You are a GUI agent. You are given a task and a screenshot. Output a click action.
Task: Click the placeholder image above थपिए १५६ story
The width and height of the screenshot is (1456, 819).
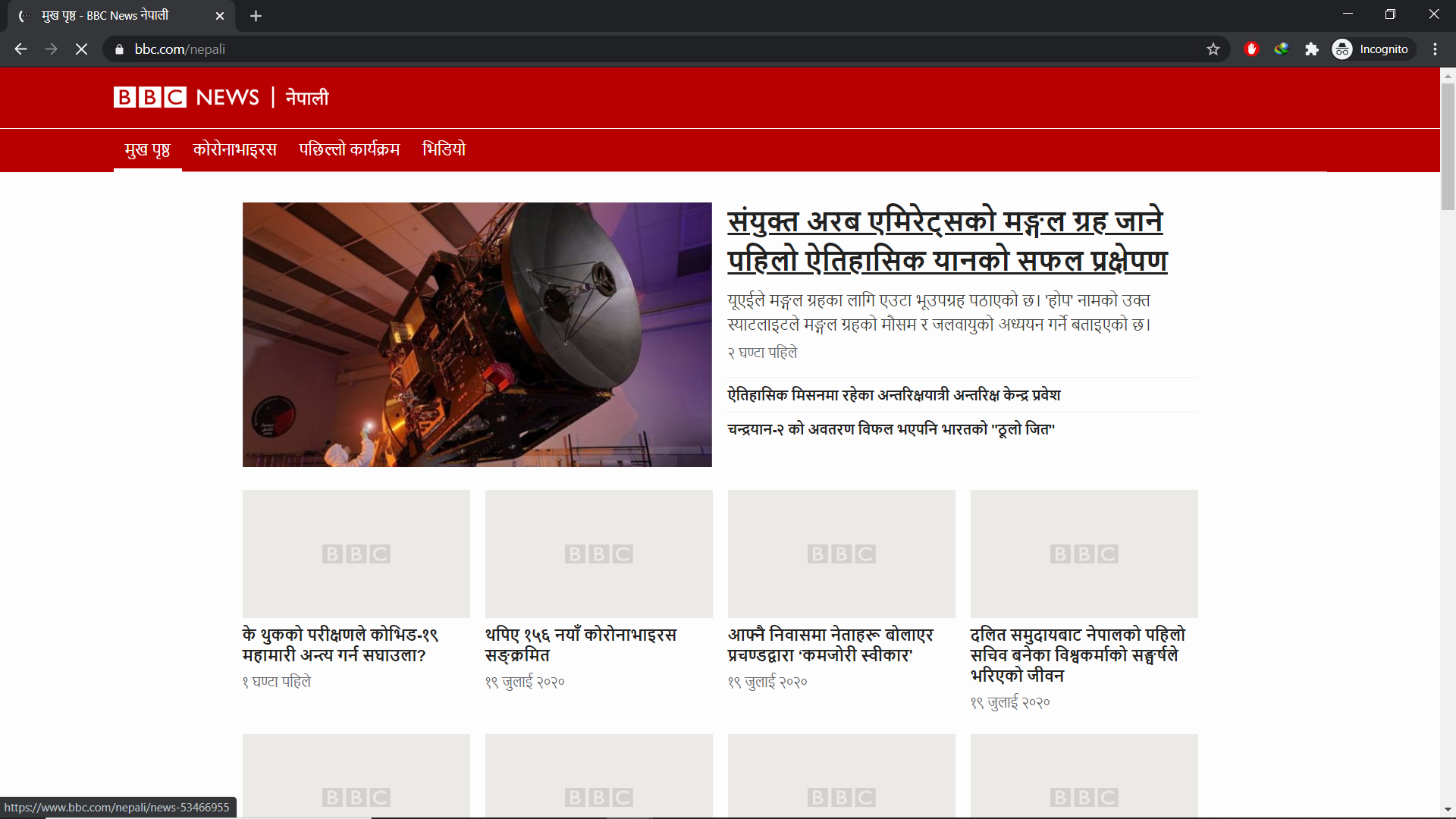pos(599,554)
